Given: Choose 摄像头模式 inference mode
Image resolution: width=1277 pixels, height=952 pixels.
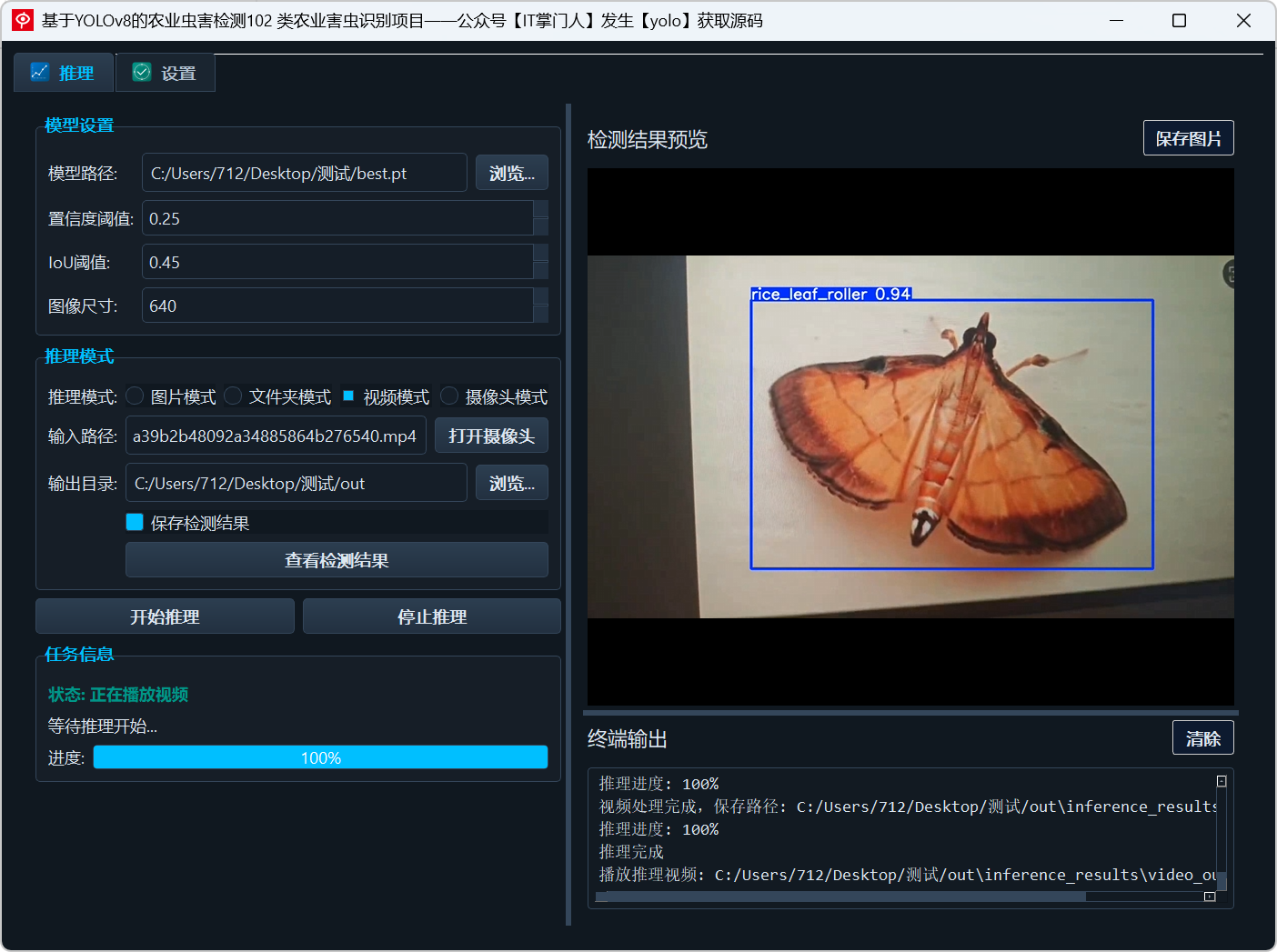Looking at the screenshot, I should pyautogui.click(x=449, y=396).
